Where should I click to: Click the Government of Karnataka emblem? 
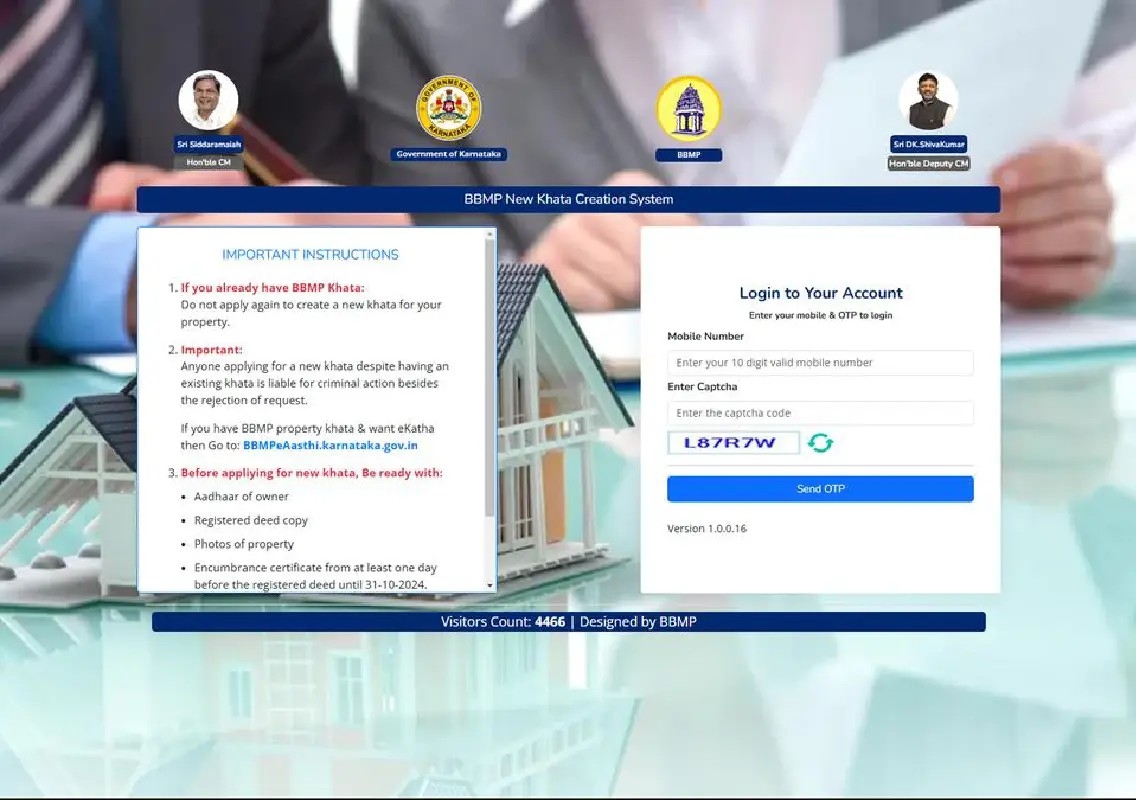pos(448,108)
